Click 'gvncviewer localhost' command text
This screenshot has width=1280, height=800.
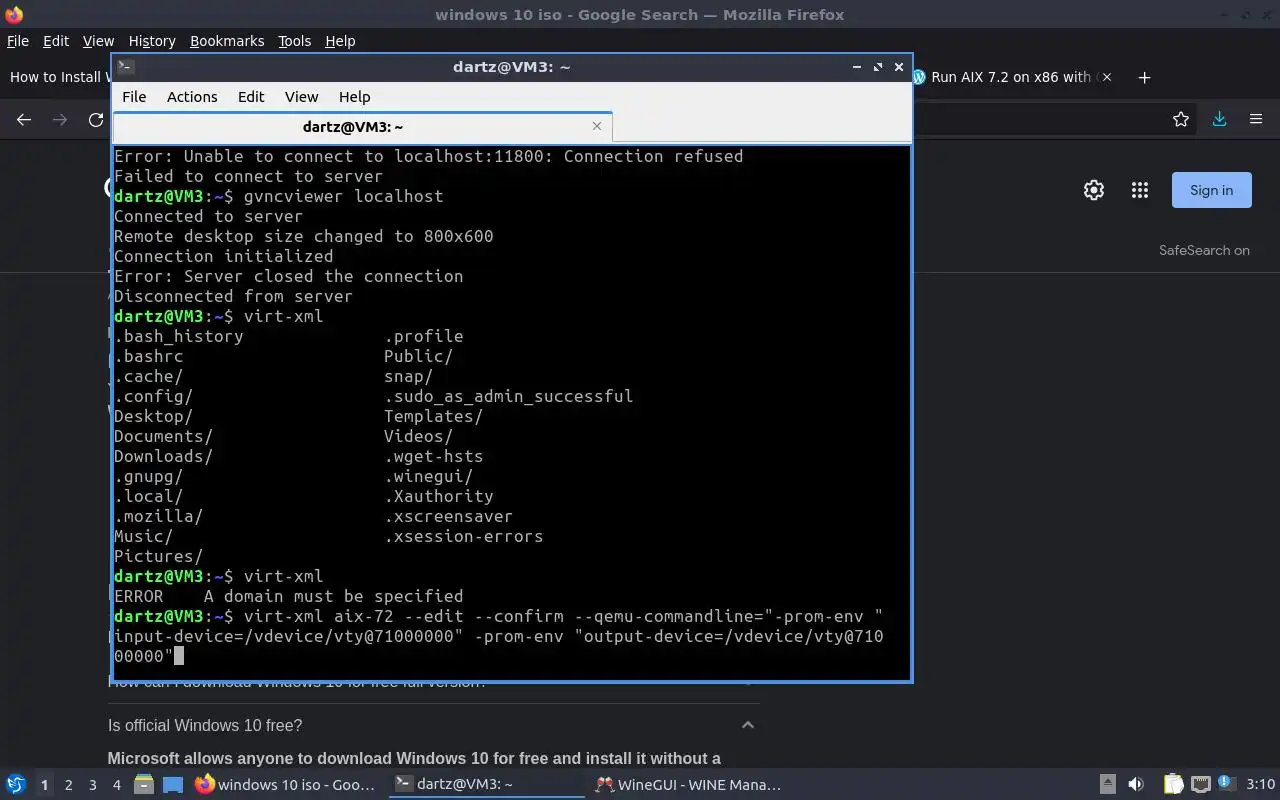click(343, 196)
